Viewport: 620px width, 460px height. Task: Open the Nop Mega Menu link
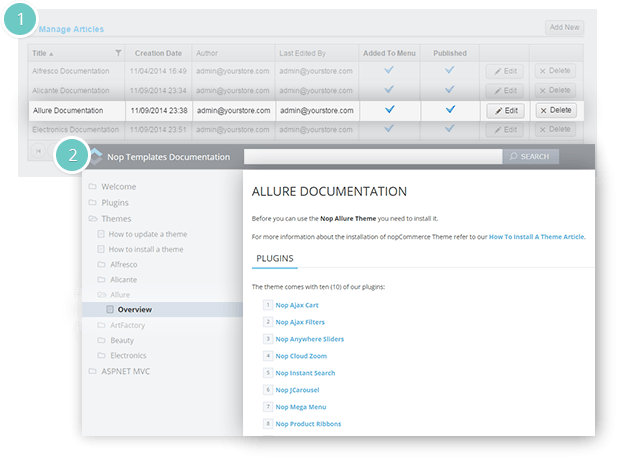tap(301, 407)
